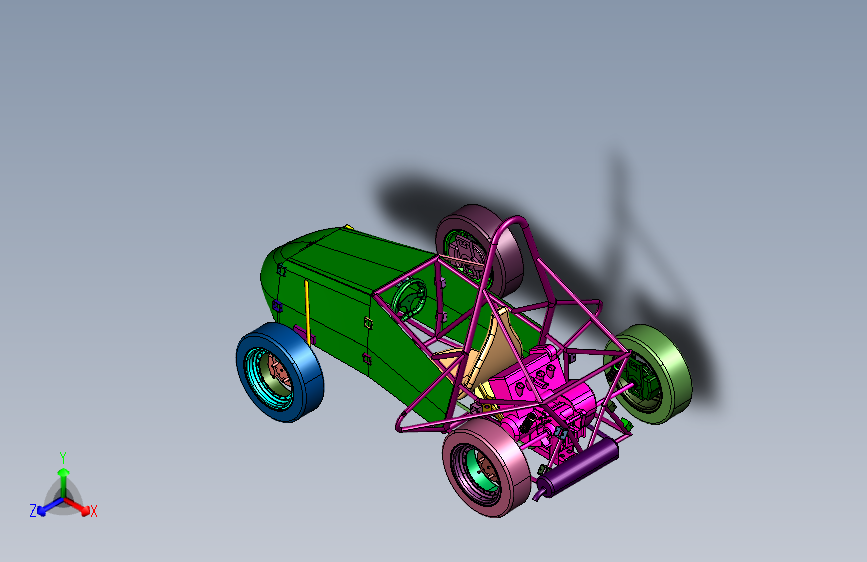Click the blue Z axis arrow on triad
Image resolution: width=867 pixels, height=562 pixels.
[x=49, y=507]
